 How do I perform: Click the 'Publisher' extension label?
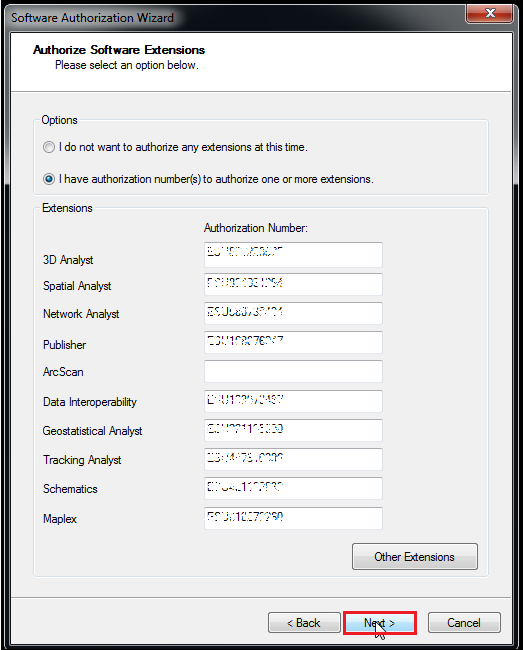(65, 345)
